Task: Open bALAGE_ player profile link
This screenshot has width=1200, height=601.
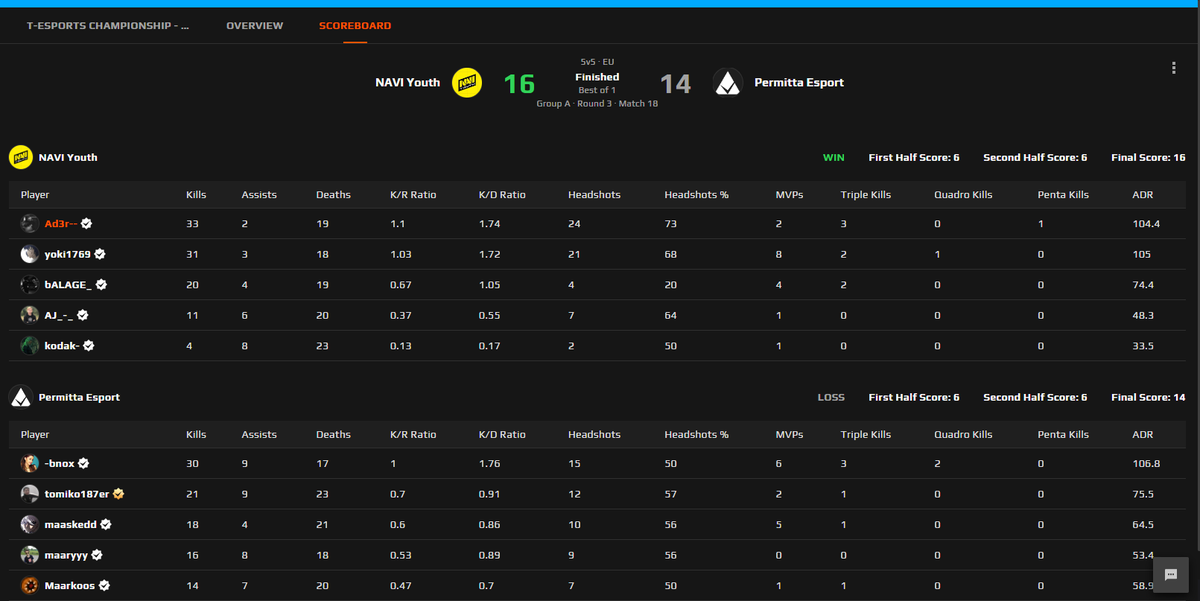Action: pyautogui.click(x=68, y=285)
